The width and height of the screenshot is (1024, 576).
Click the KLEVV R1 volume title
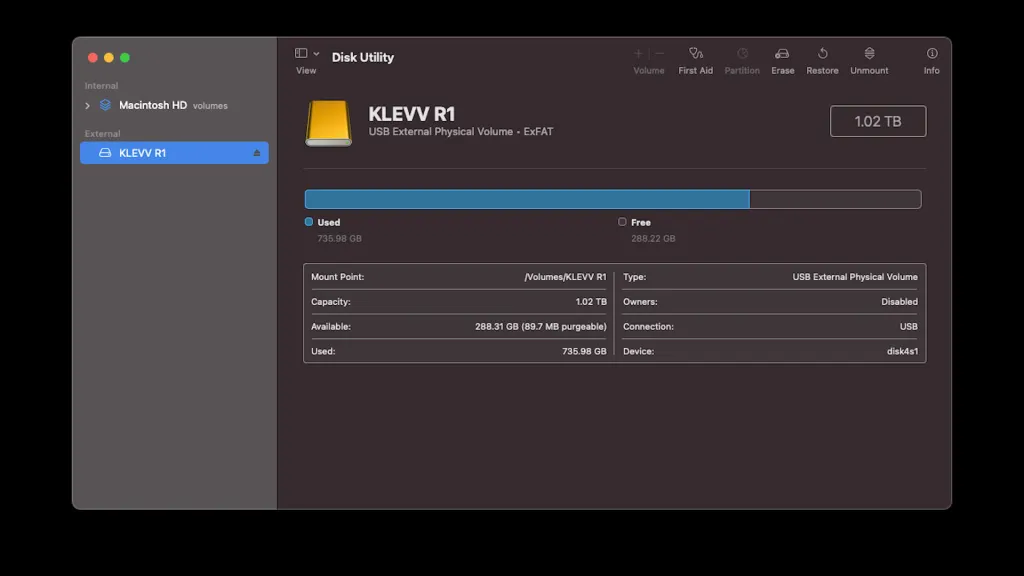click(411, 114)
